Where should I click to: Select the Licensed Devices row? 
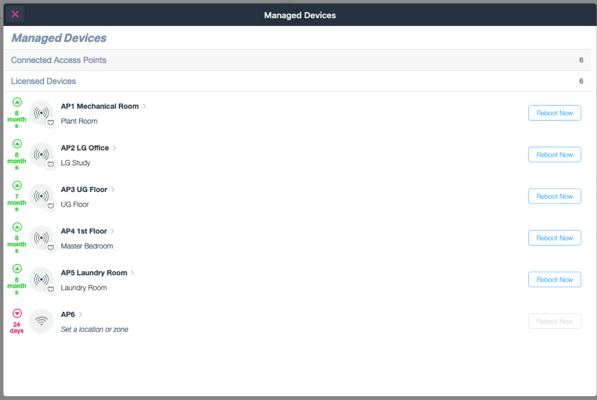[x=297, y=81]
